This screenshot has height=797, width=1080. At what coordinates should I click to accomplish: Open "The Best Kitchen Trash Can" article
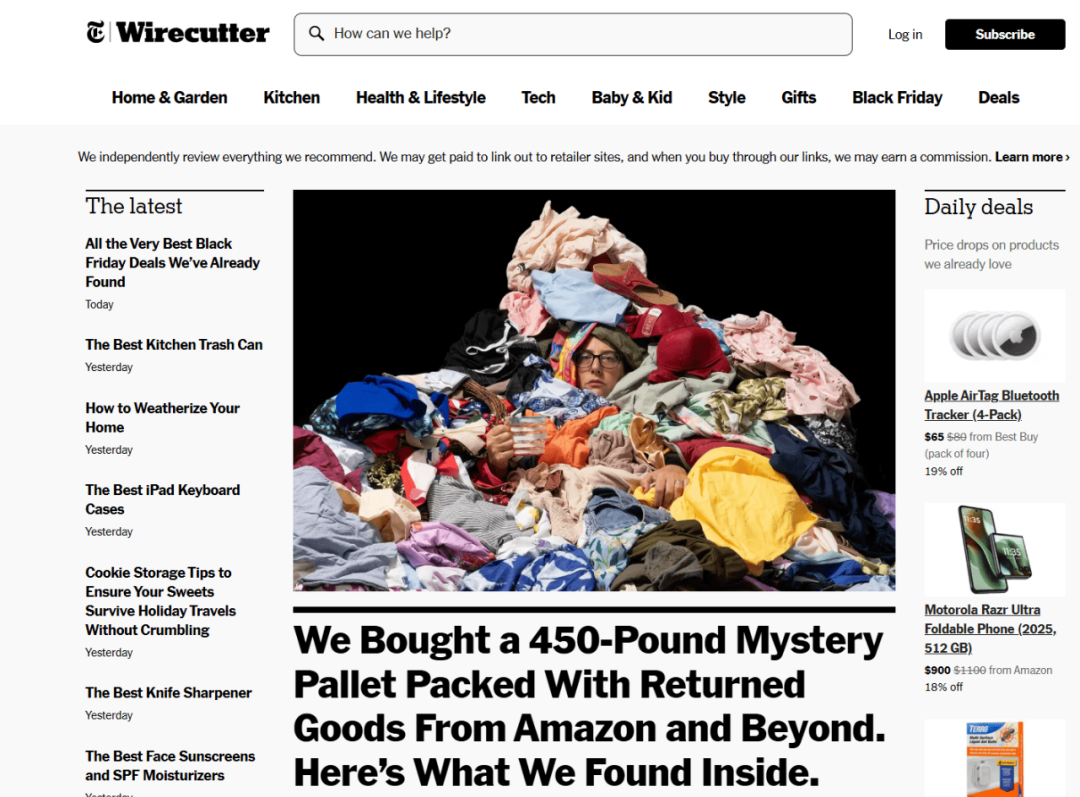[x=174, y=344]
